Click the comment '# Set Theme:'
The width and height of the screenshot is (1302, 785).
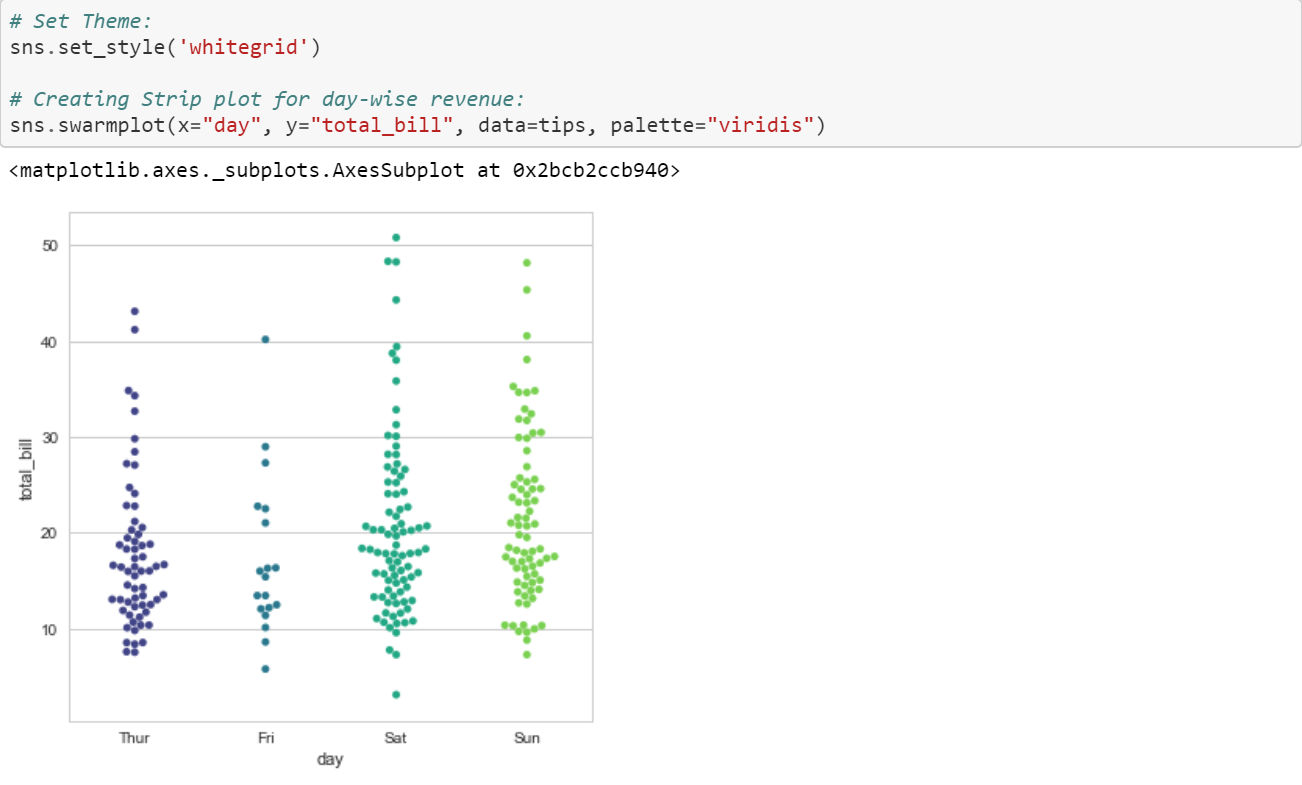pyautogui.click(x=80, y=21)
